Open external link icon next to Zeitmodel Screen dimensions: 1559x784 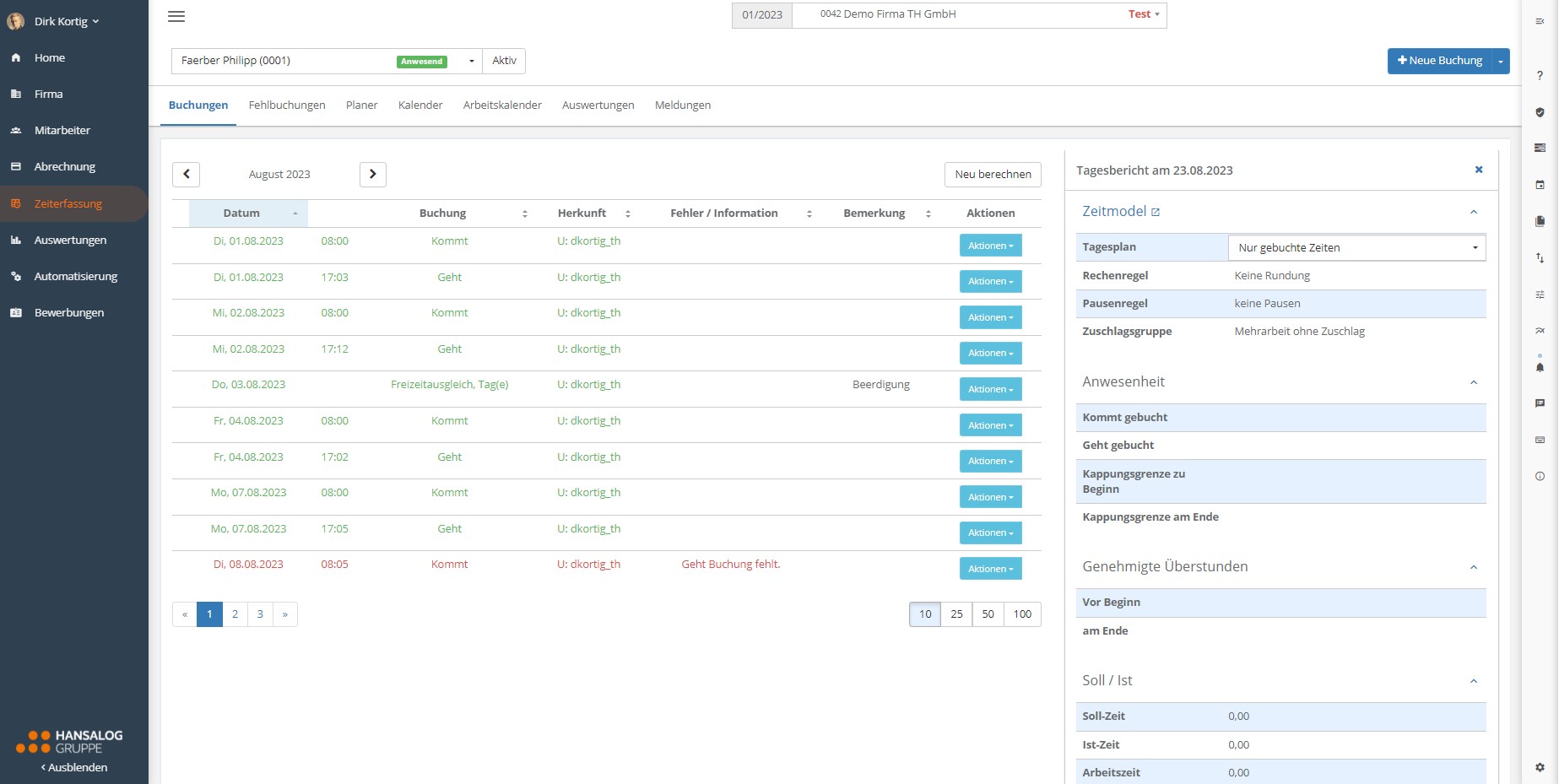[1156, 213]
